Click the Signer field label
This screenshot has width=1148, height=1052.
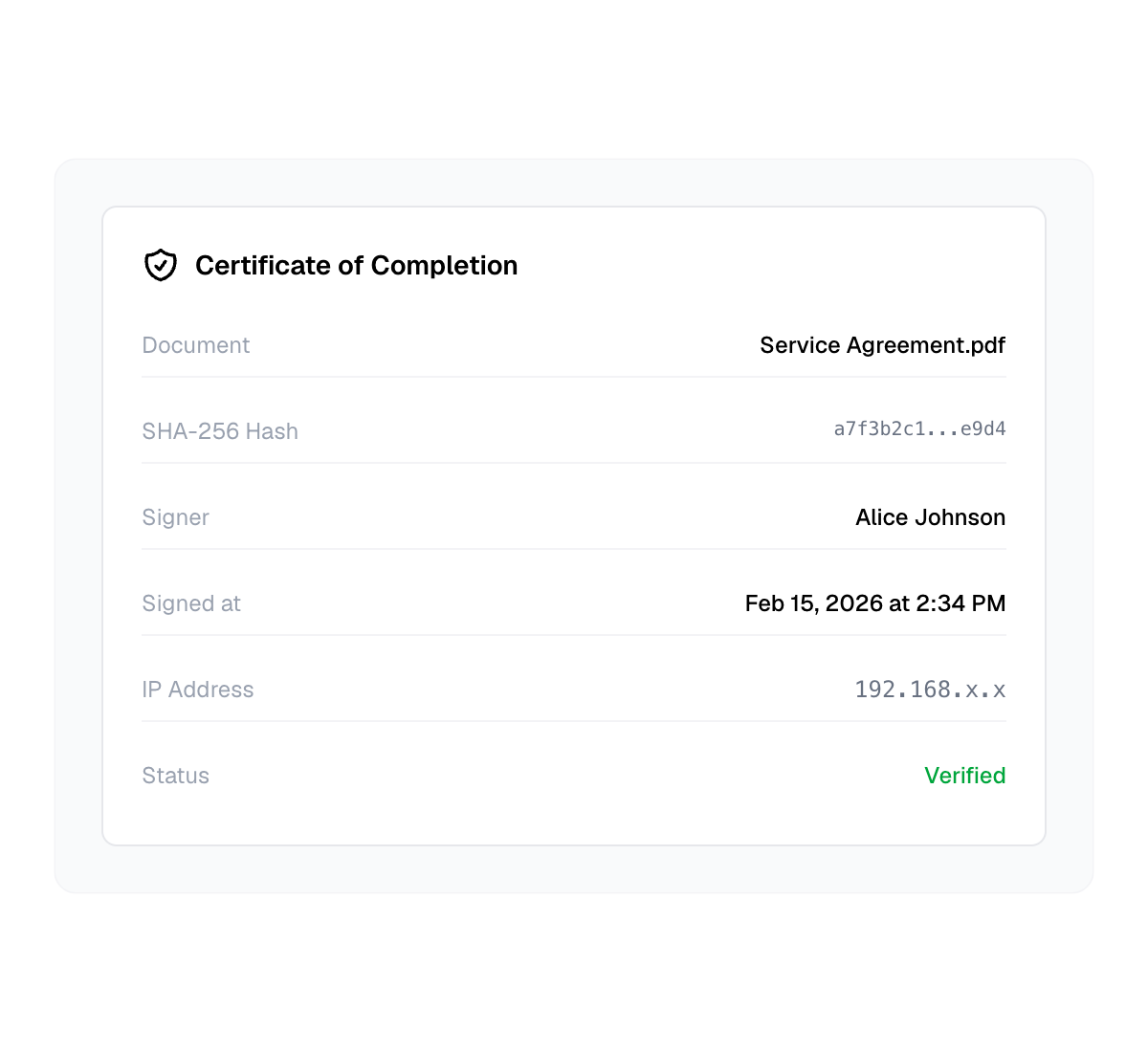click(x=175, y=517)
